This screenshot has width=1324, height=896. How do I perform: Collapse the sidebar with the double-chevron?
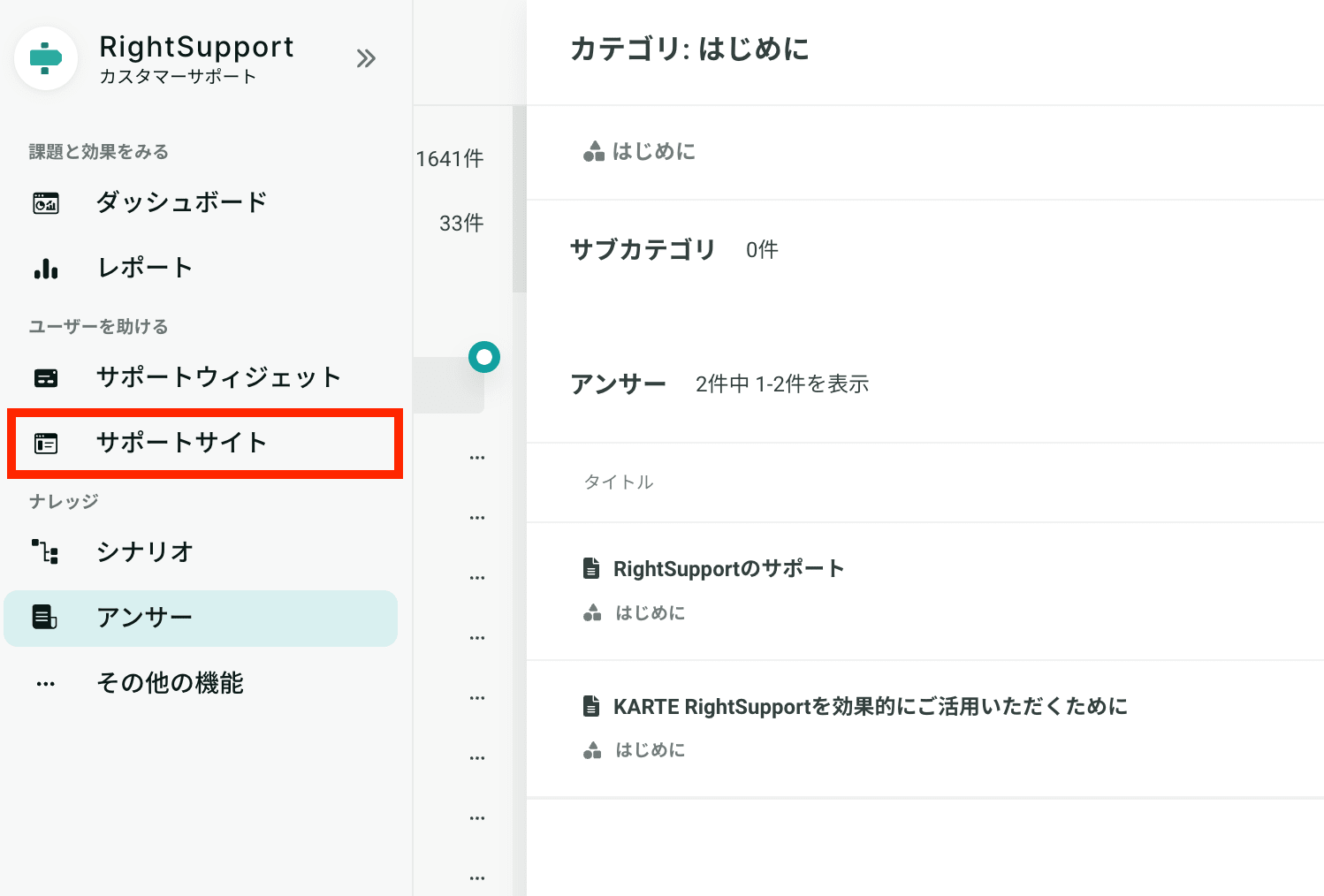366,58
